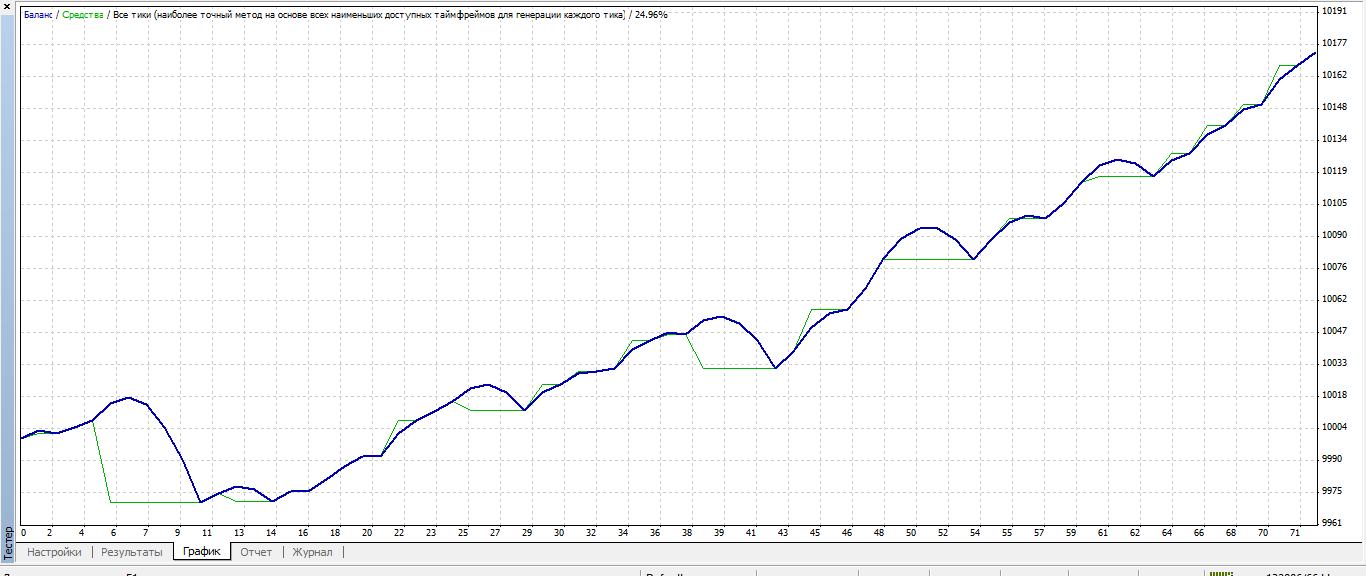
Task: Close the Tester panel with the x button
Action: tap(9, 9)
